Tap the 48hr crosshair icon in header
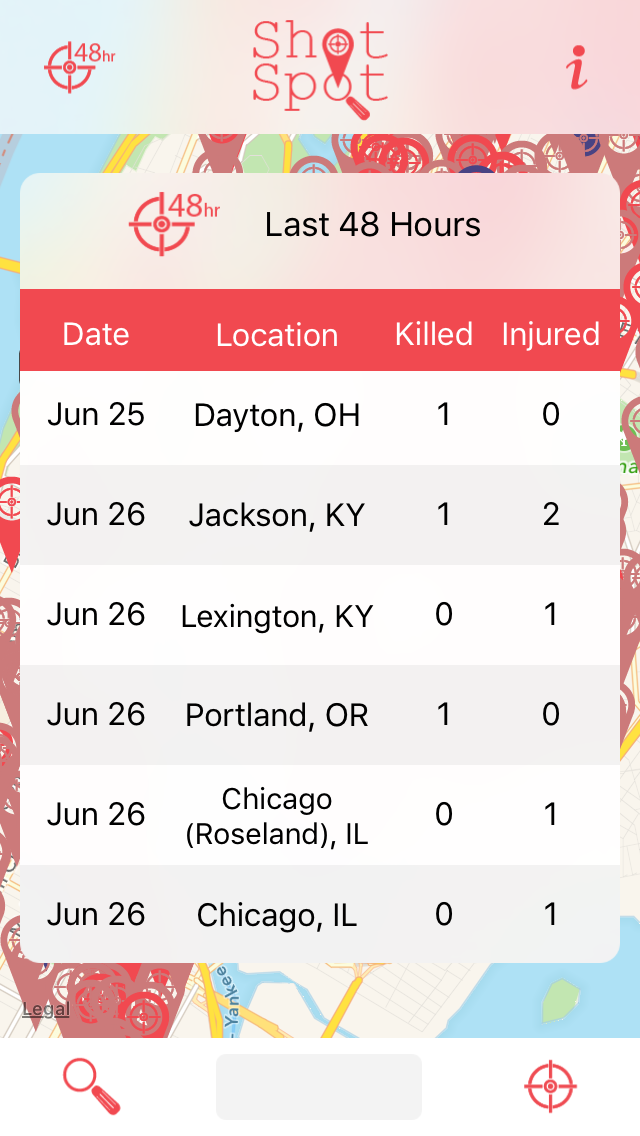 79,67
